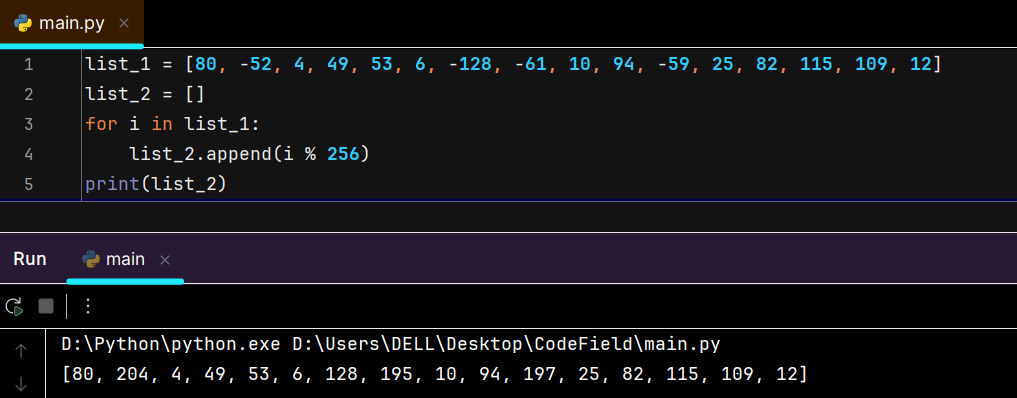The height and width of the screenshot is (398, 1017).
Task: Open the More actions kebab menu
Action: point(88,306)
